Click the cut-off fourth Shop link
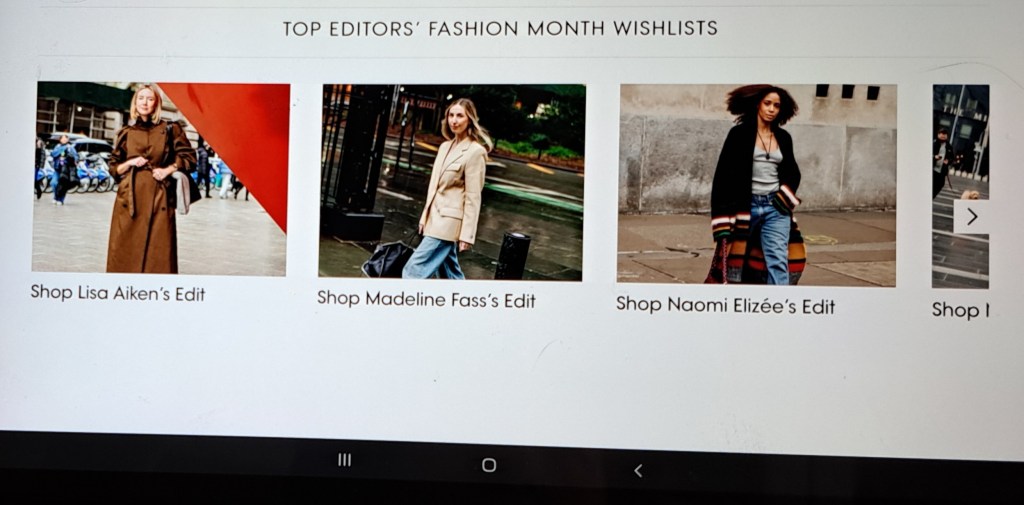 (x=960, y=310)
